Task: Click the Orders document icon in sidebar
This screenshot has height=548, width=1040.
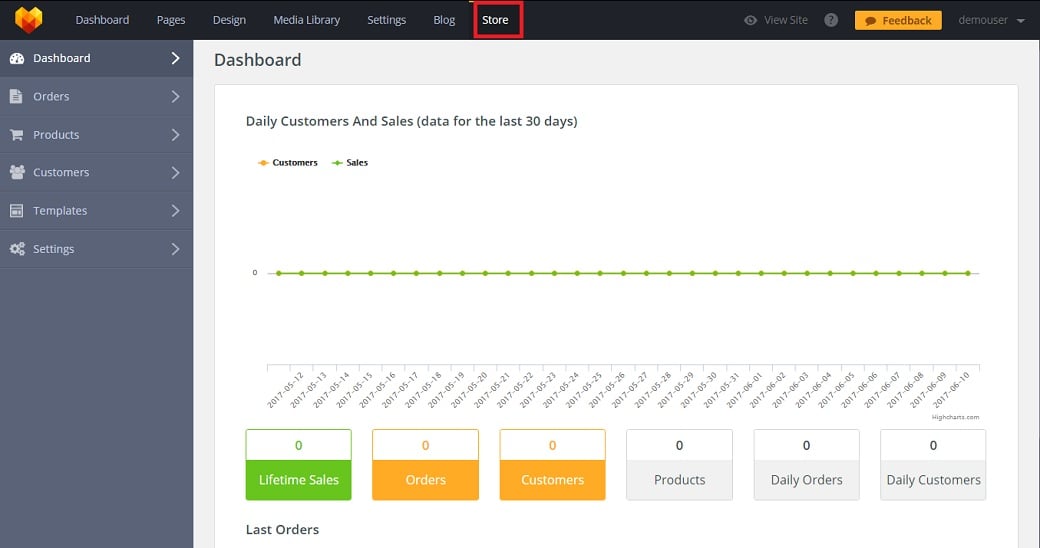Action: (x=16, y=97)
